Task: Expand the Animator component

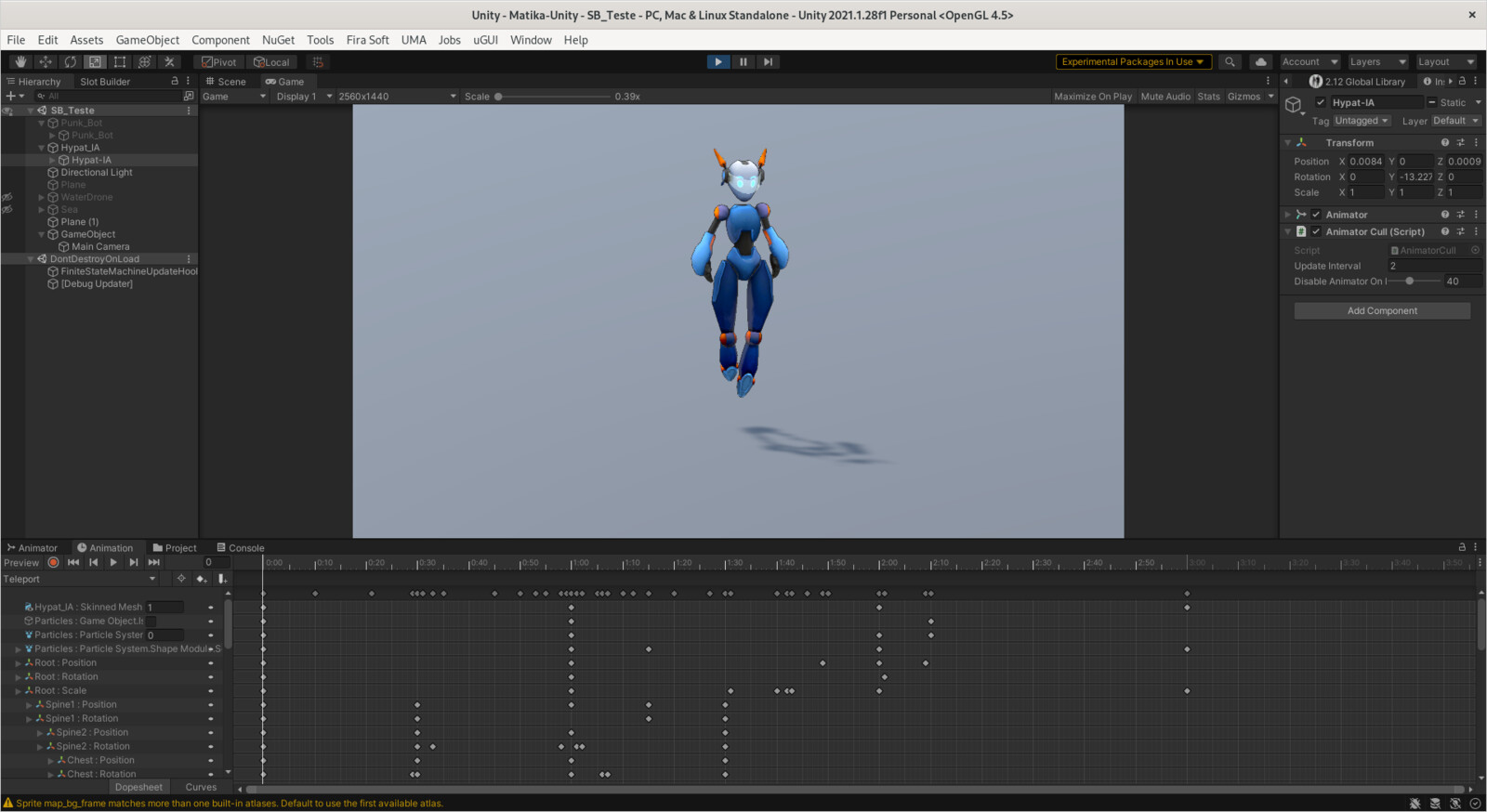Action: click(x=1288, y=215)
